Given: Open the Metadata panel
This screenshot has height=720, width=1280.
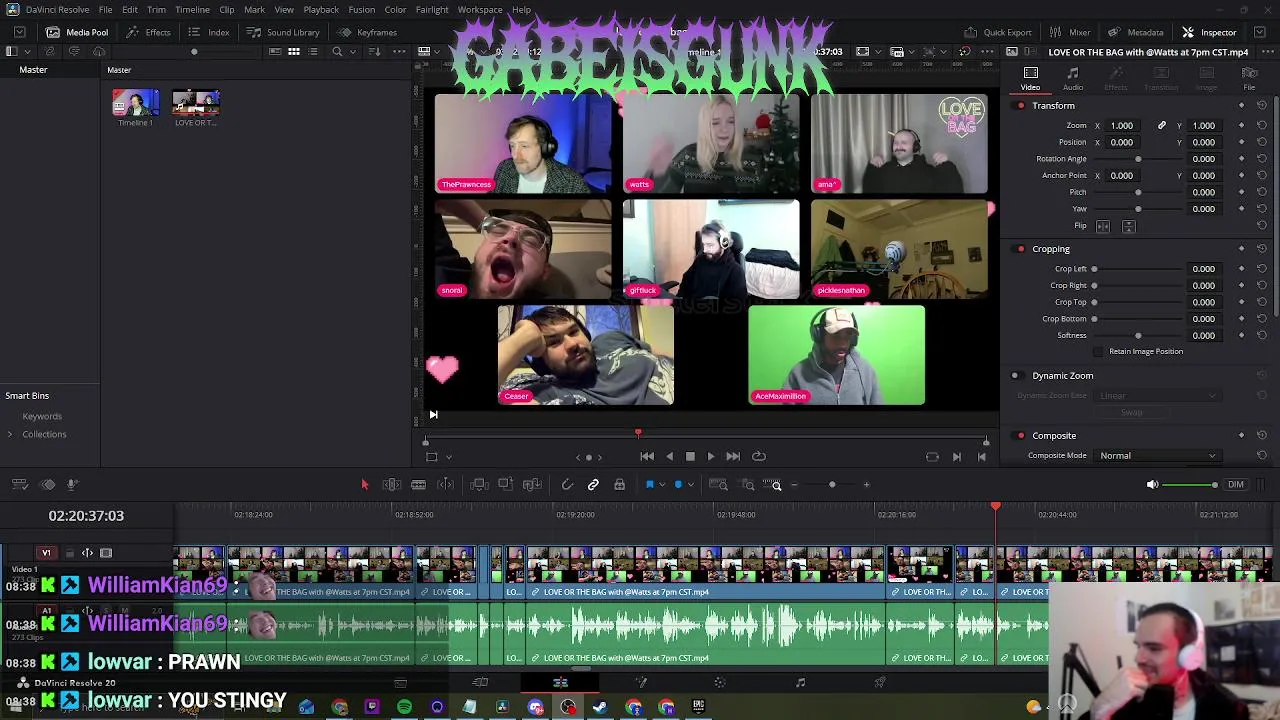Looking at the screenshot, I should pyautogui.click(x=1135, y=32).
